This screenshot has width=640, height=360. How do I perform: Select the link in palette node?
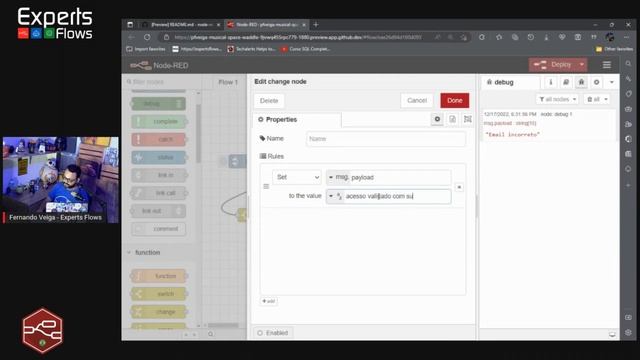coord(158,175)
